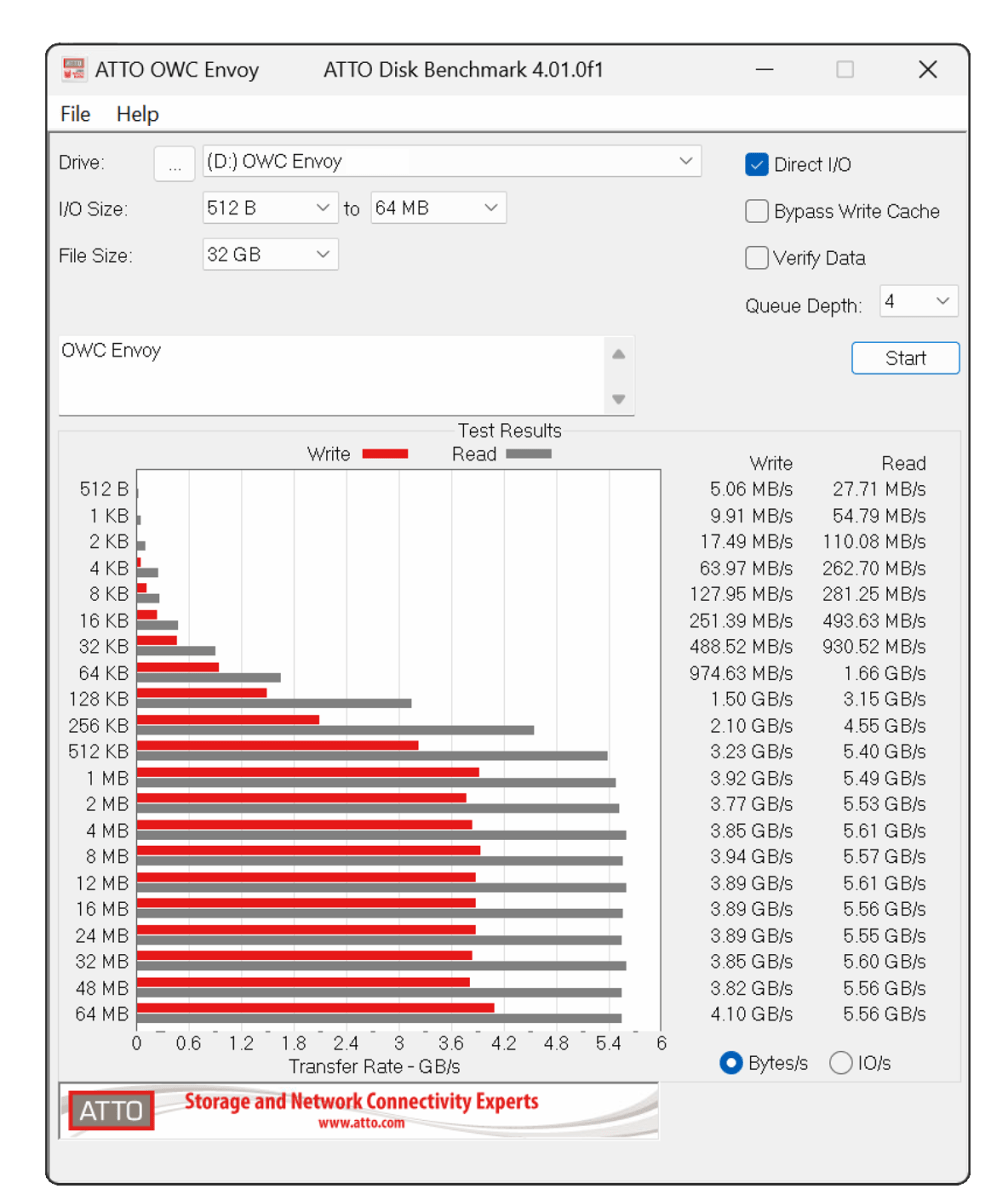This screenshot has width=991, height=1200.
Task: Uncheck the Direct I/O checkbox
Action: (x=757, y=165)
